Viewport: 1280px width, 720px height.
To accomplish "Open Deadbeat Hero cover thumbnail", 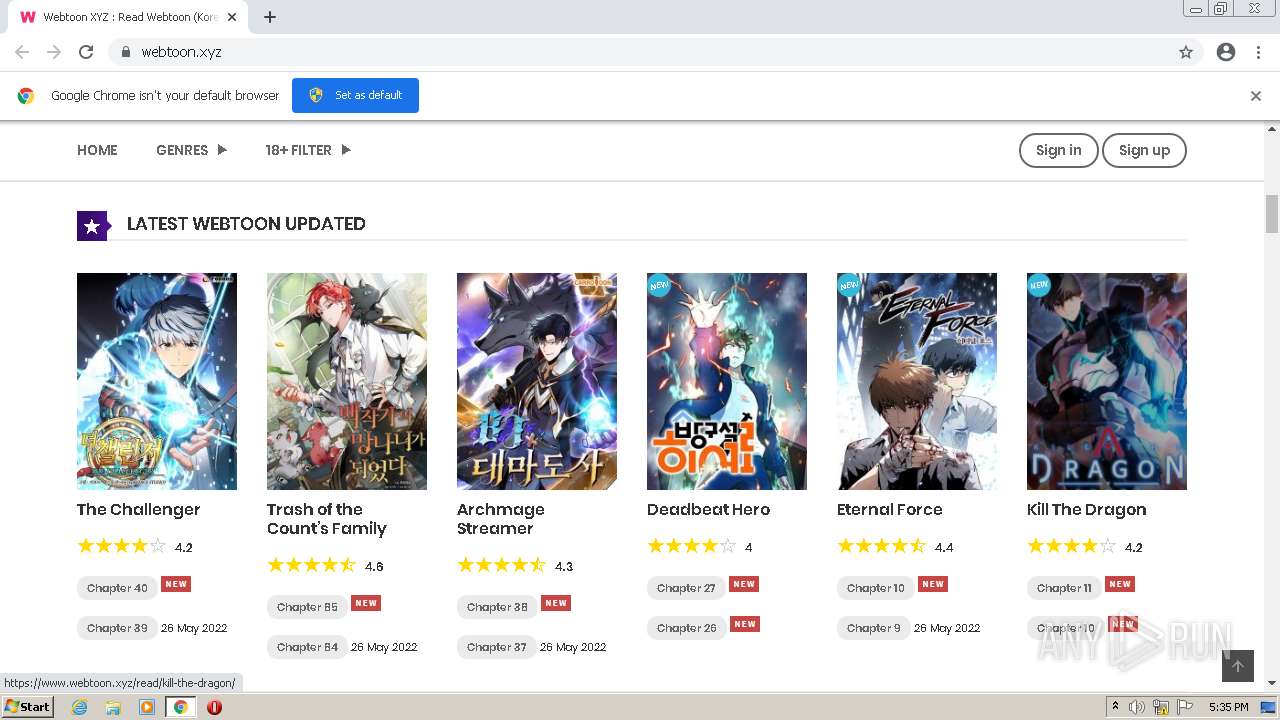I will (727, 381).
